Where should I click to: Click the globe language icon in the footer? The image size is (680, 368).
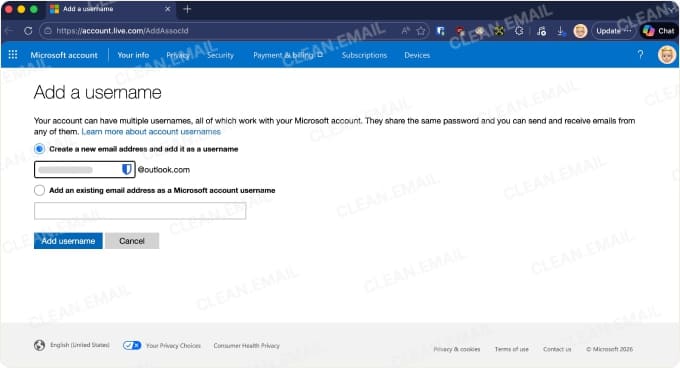tap(39, 345)
